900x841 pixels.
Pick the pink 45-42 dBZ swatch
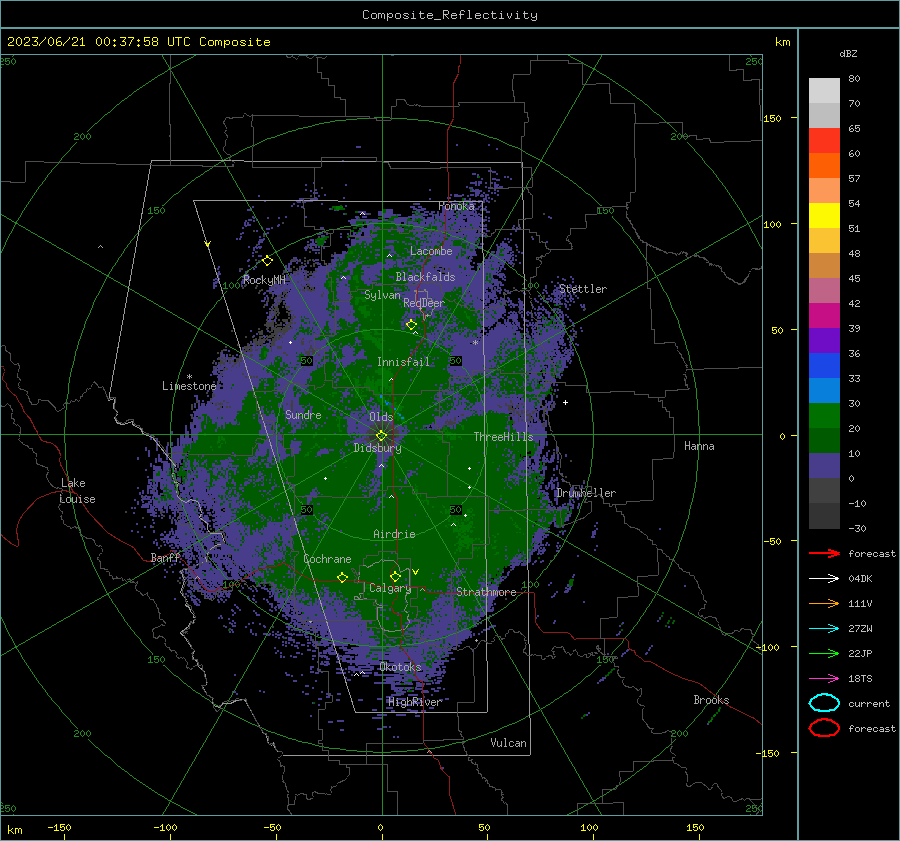(x=824, y=290)
